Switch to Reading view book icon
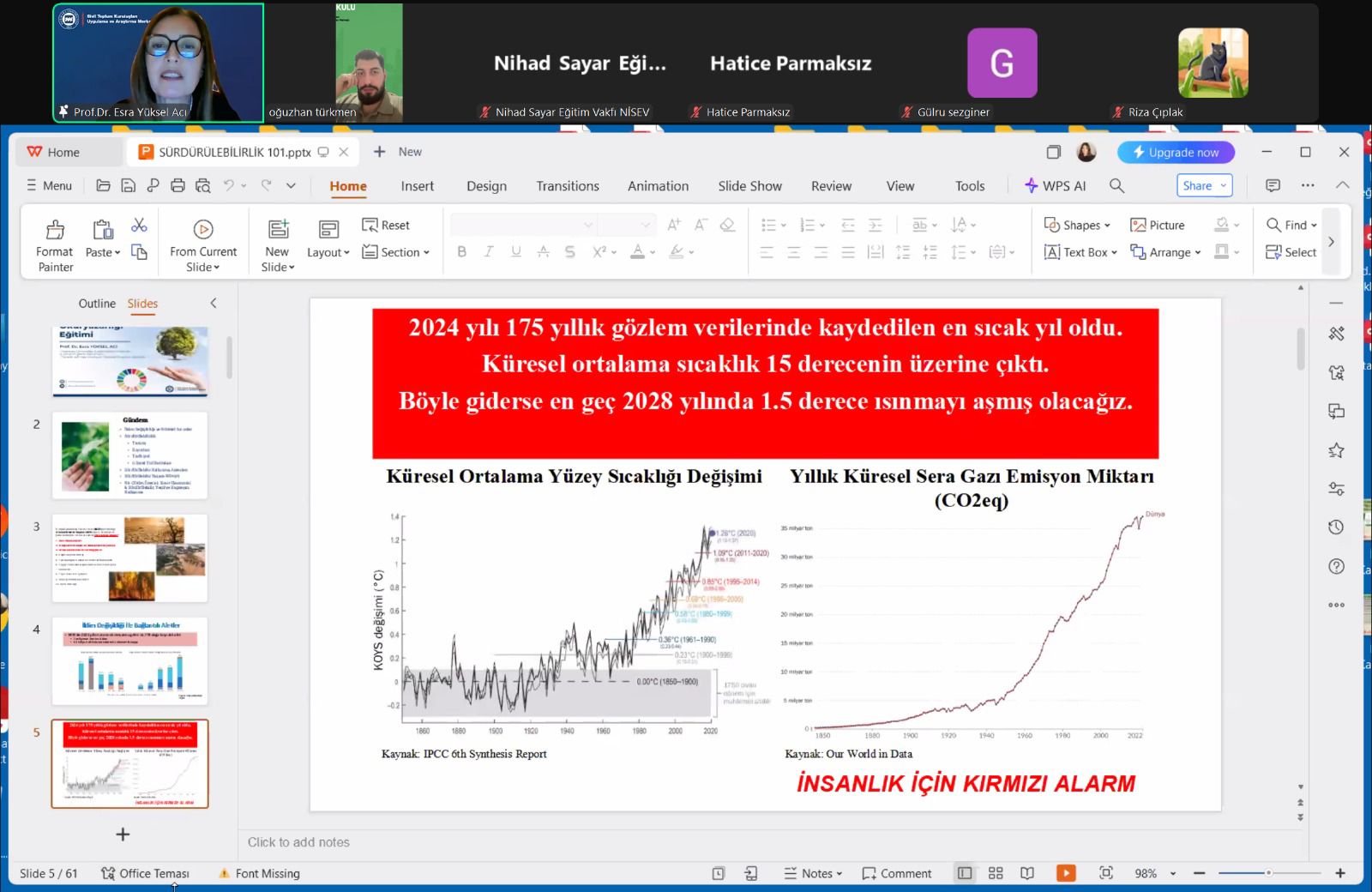This screenshot has height=892, width=1372. (1027, 873)
